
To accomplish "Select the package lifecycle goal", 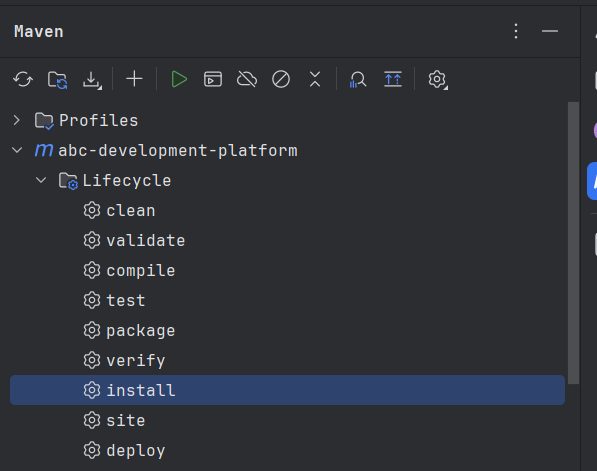I will coord(287,330).
